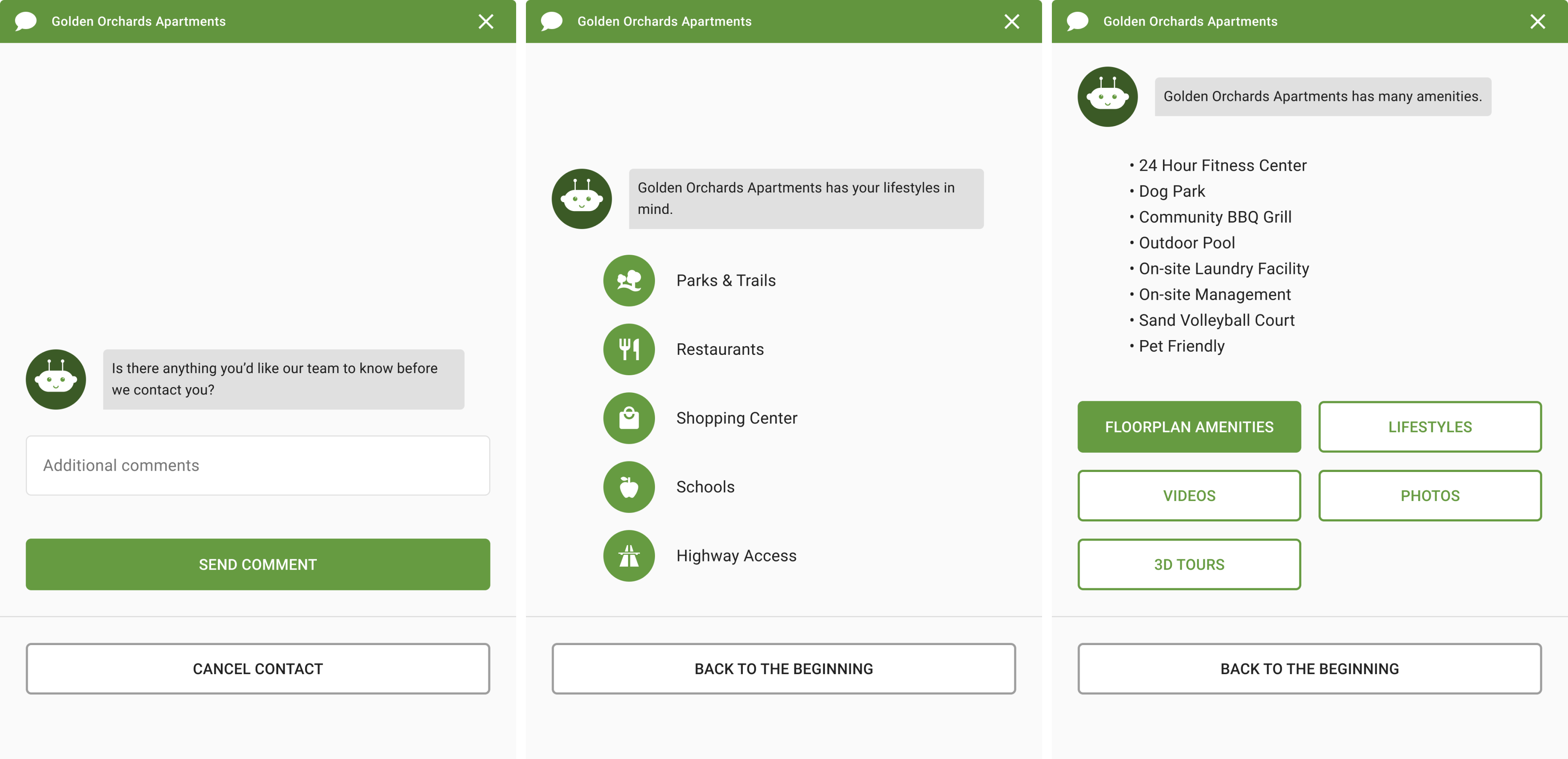This screenshot has height=759, width=1568.
Task: Click the Highway Access label
Action: pyautogui.click(x=736, y=556)
